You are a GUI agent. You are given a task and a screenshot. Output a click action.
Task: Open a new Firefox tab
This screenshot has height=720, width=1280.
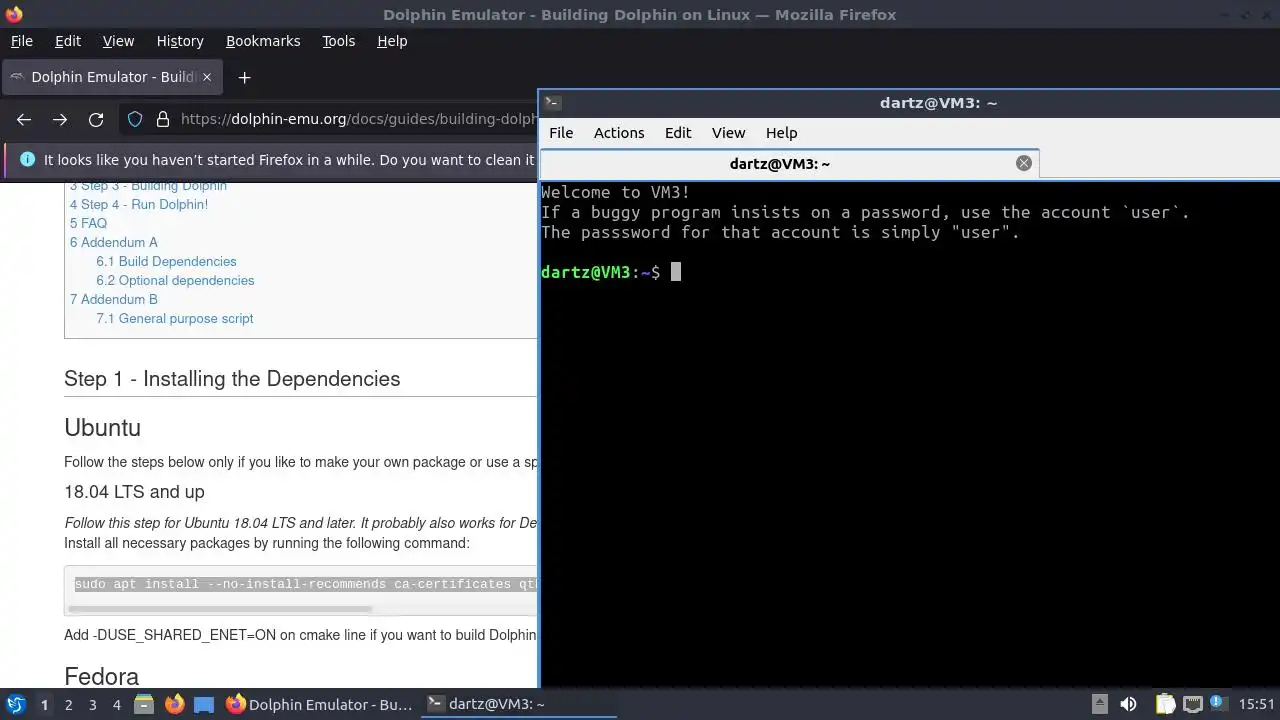[x=244, y=77]
